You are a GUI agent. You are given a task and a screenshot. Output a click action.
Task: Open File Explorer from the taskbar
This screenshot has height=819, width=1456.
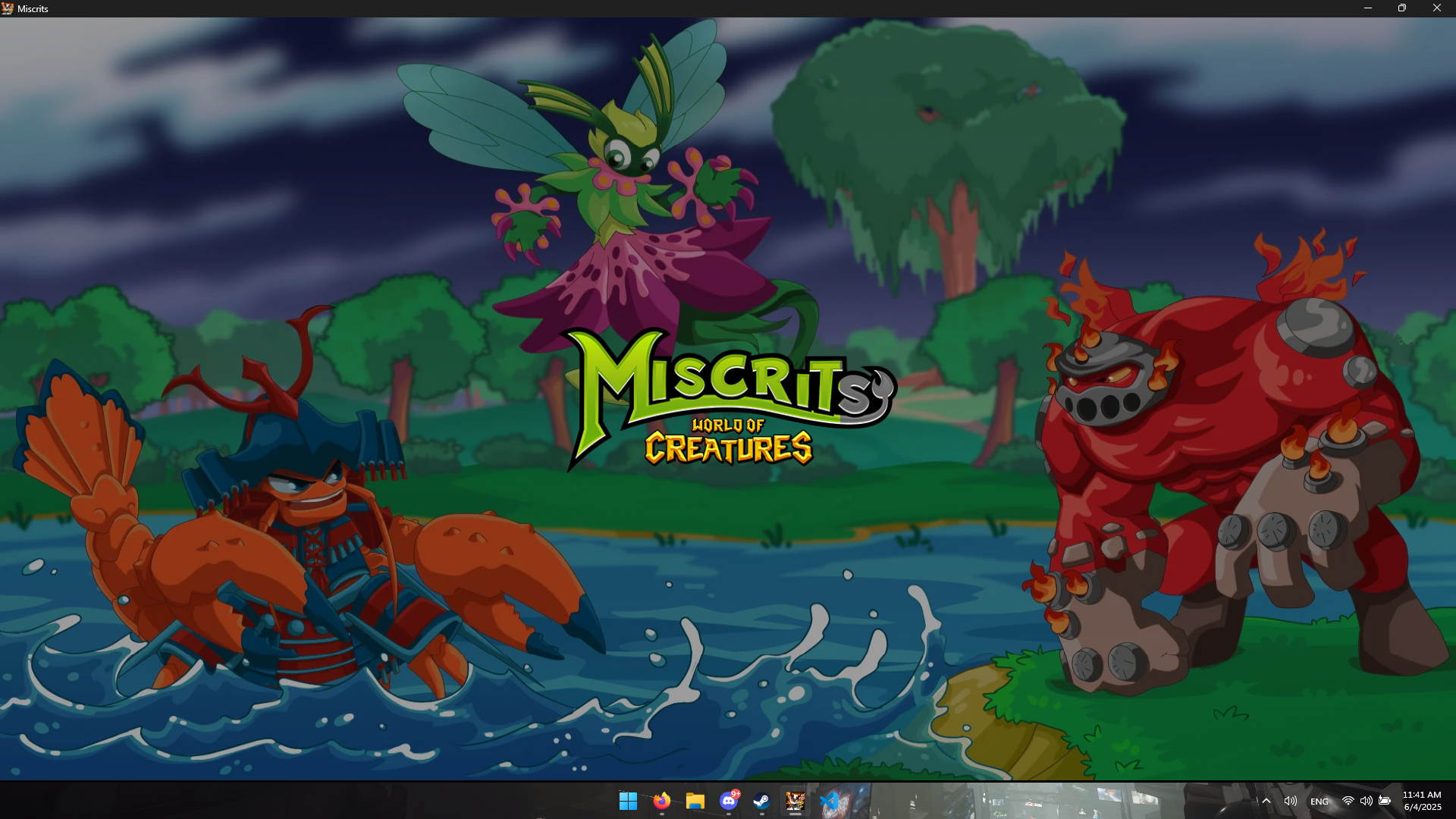pos(695,801)
